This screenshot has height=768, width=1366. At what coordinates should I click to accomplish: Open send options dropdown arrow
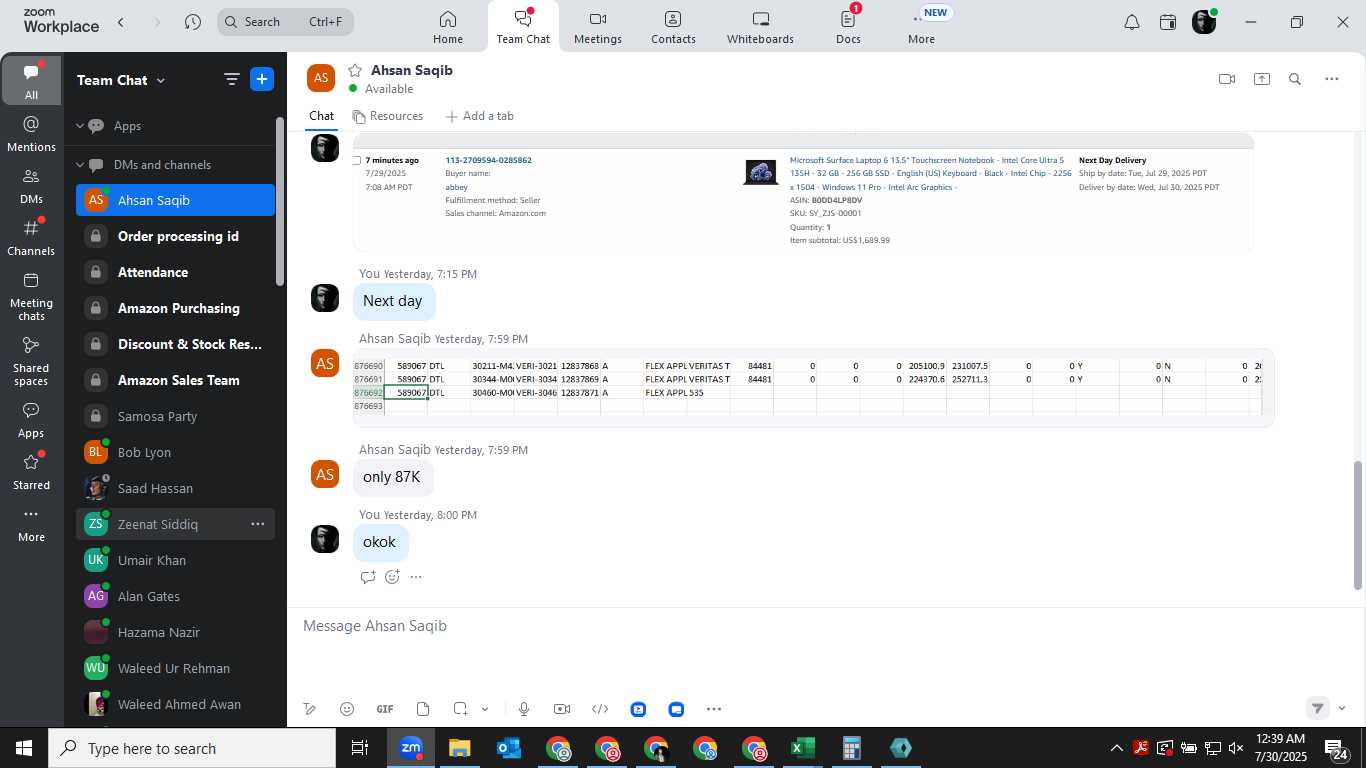[x=1342, y=708]
